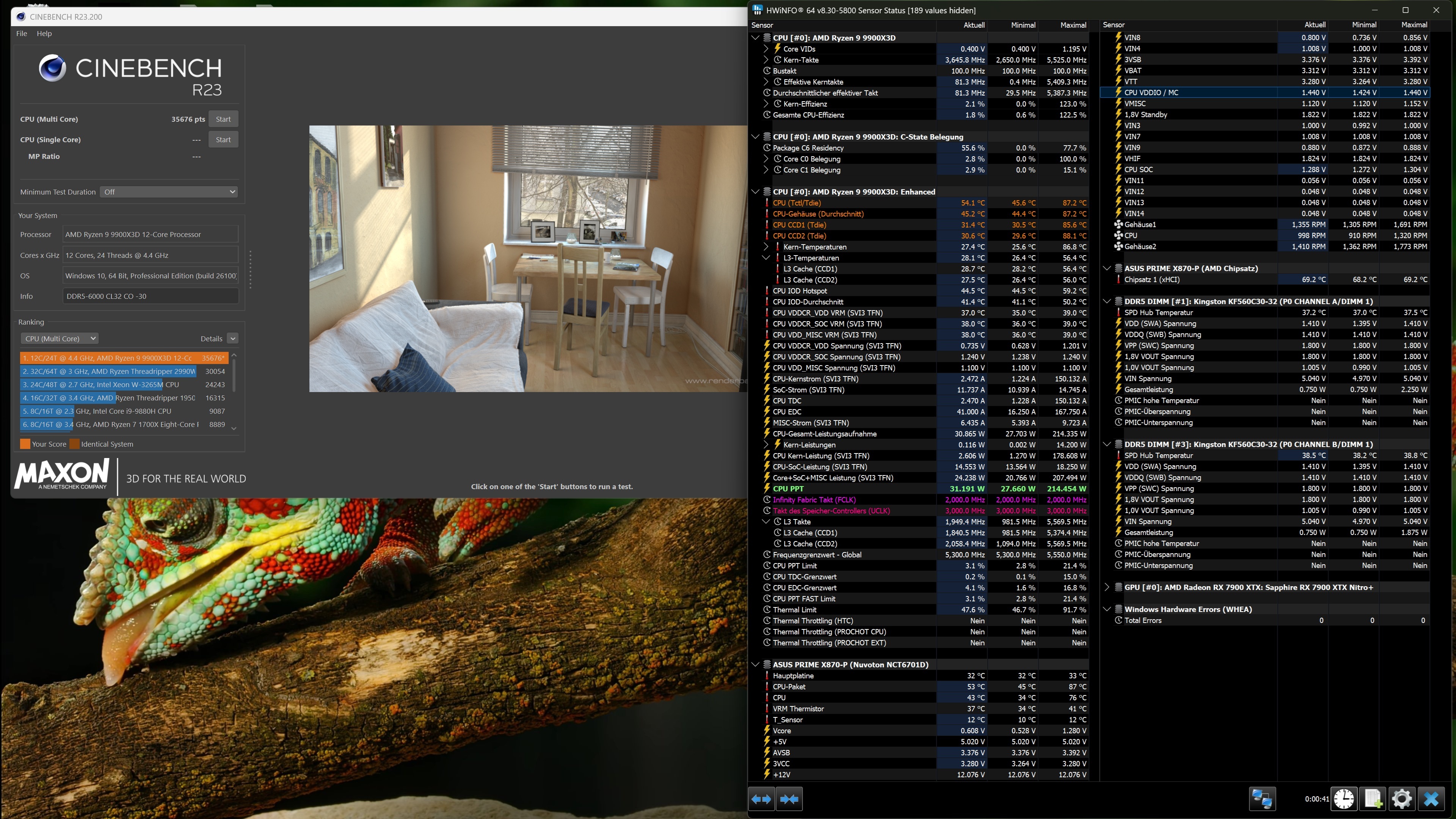Reset the HWiNFO elapsed time clock icon

click(1344, 799)
